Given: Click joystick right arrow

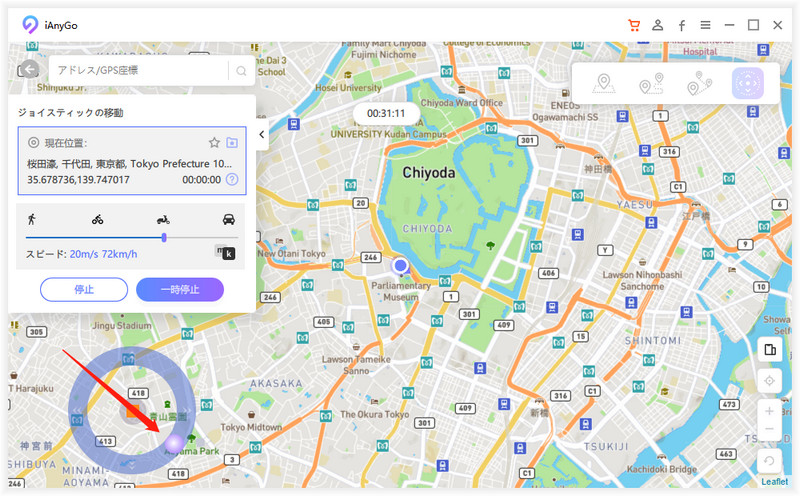Looking at the screenshot, I should pos(188,410).
